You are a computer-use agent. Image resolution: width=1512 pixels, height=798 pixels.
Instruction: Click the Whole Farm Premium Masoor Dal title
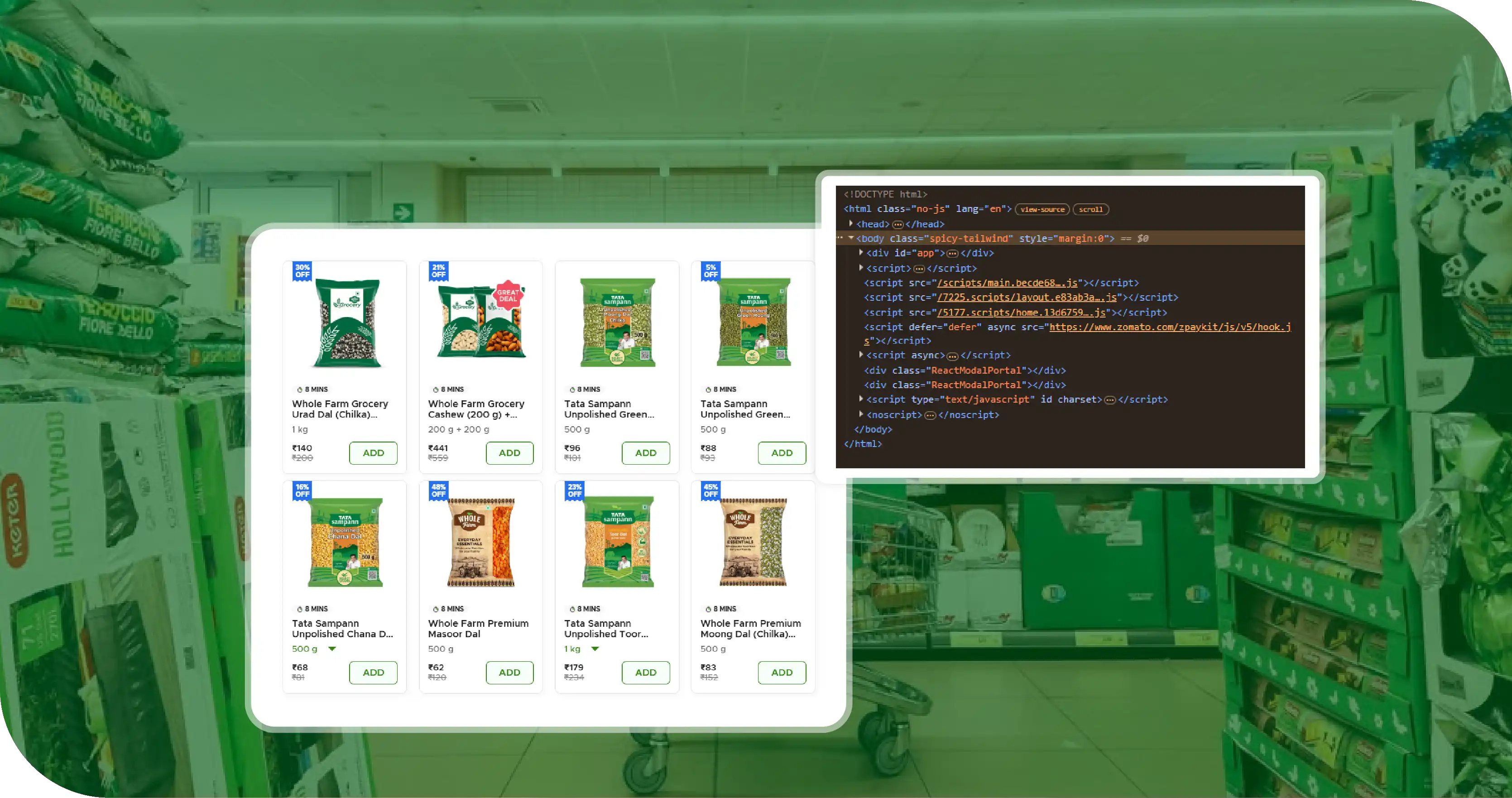[x=478, y=628]
